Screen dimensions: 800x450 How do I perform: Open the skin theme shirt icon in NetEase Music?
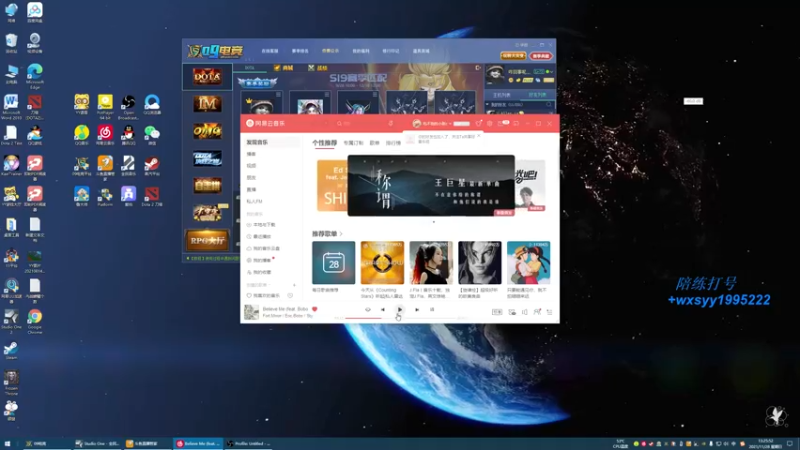[x=479, y=123]
